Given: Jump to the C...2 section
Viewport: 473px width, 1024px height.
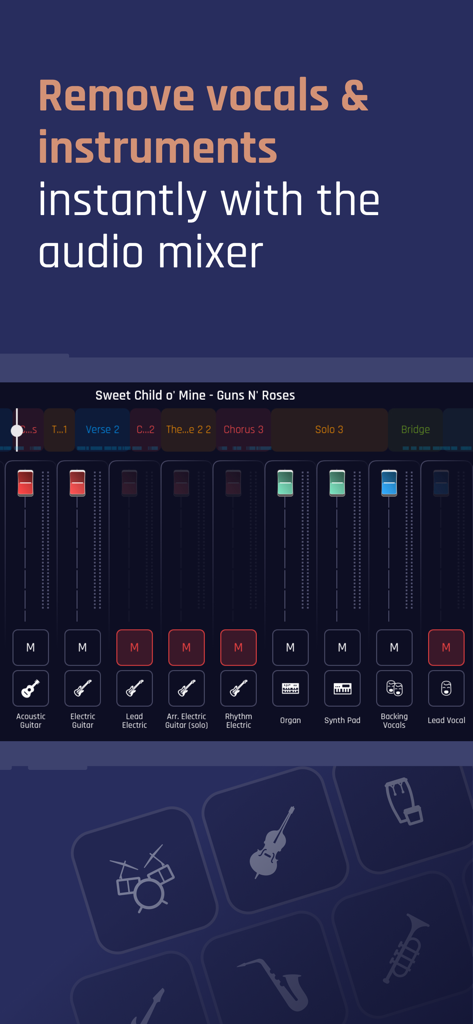Looking at the screenshot, I should click(x=146, y=430).
